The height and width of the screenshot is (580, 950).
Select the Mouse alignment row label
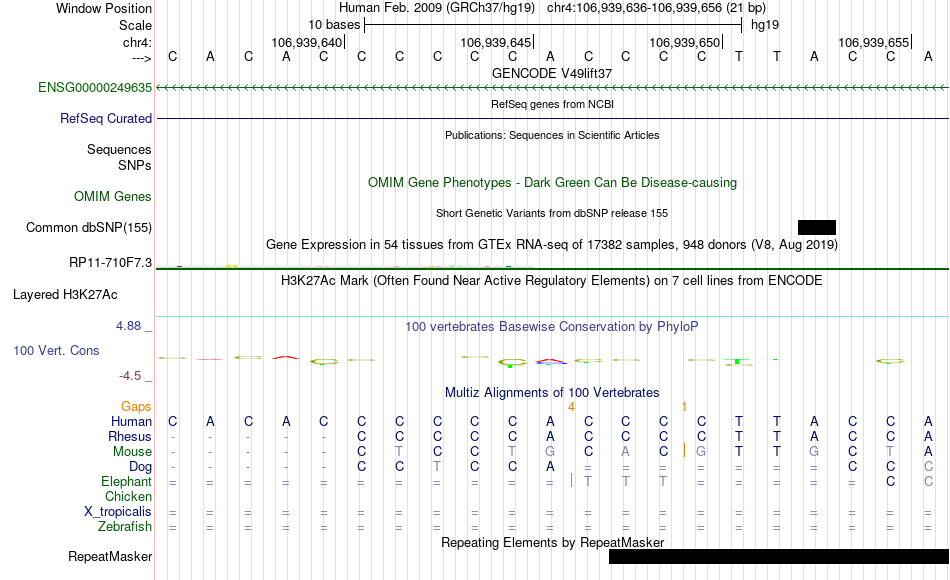click(132, 452)
